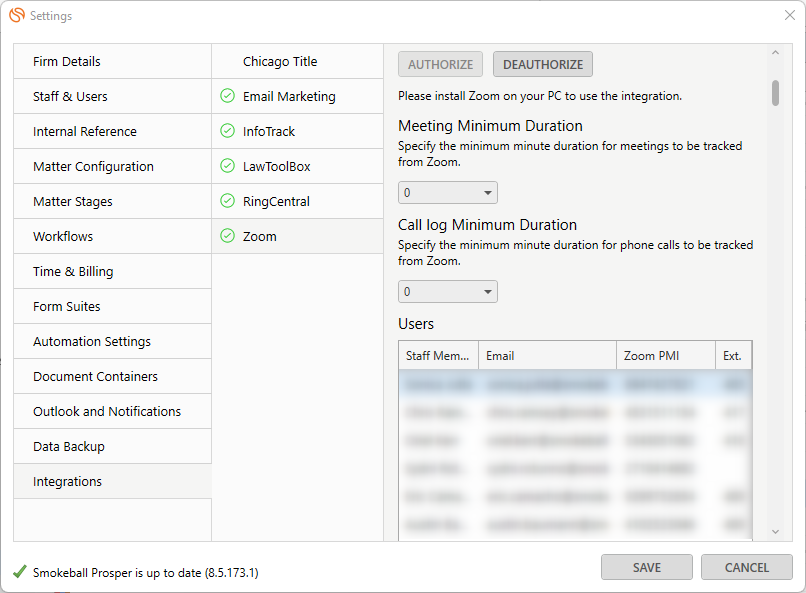Click Call log Minimum Duration heading

tap(487, 225)
